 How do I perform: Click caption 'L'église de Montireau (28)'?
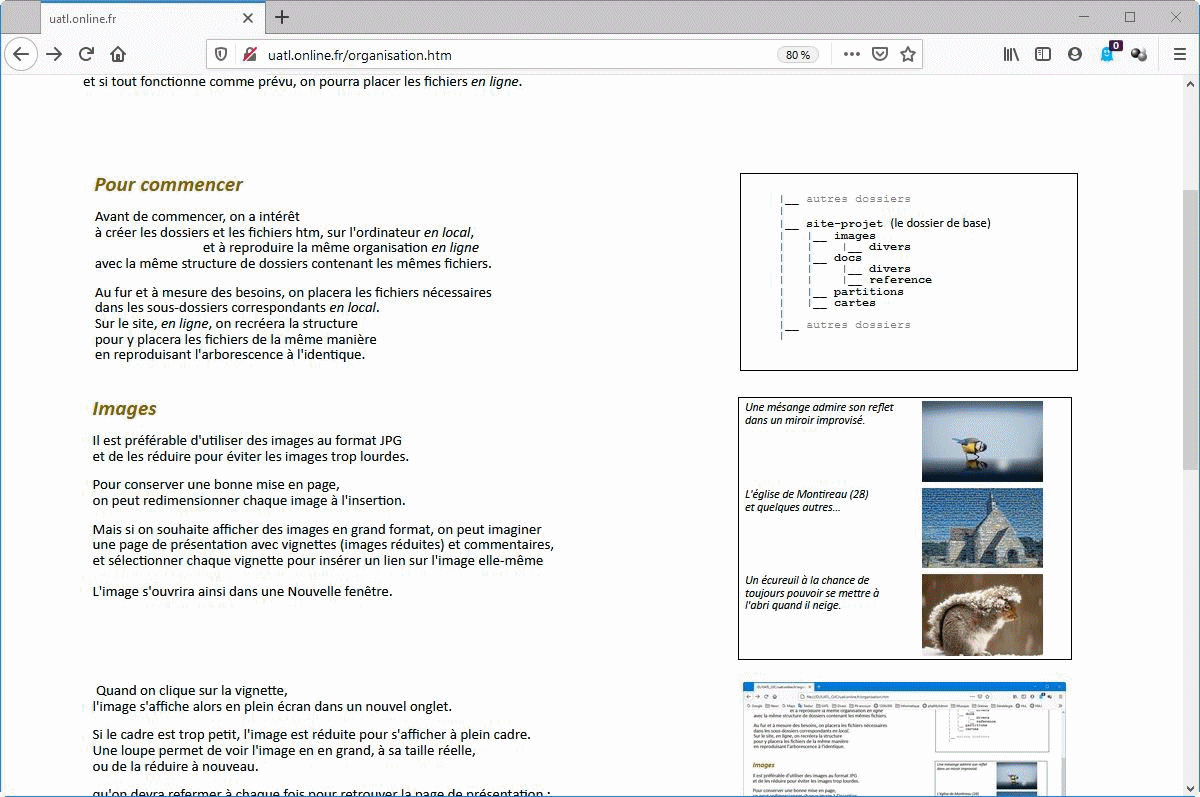(807, 494)
